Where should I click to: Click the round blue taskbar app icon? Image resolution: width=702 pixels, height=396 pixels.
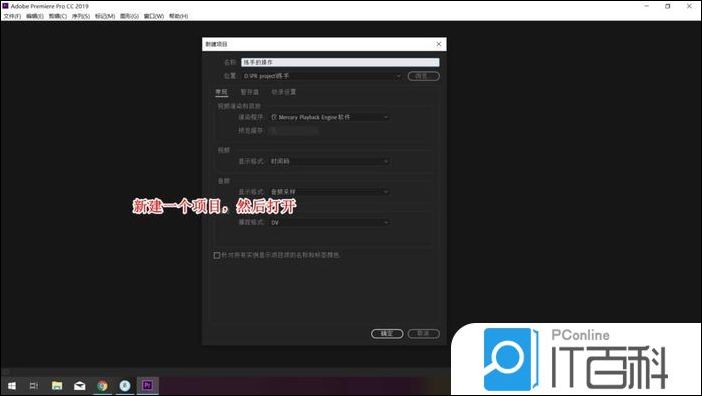click(x=125, y=385)
